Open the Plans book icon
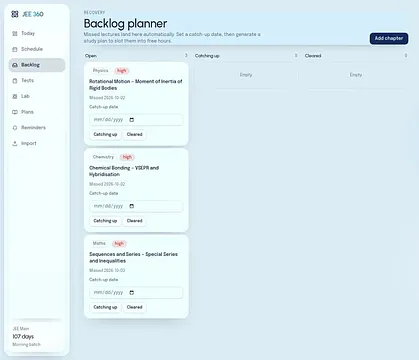The image size is (419, 360). (x=15, y=112)
